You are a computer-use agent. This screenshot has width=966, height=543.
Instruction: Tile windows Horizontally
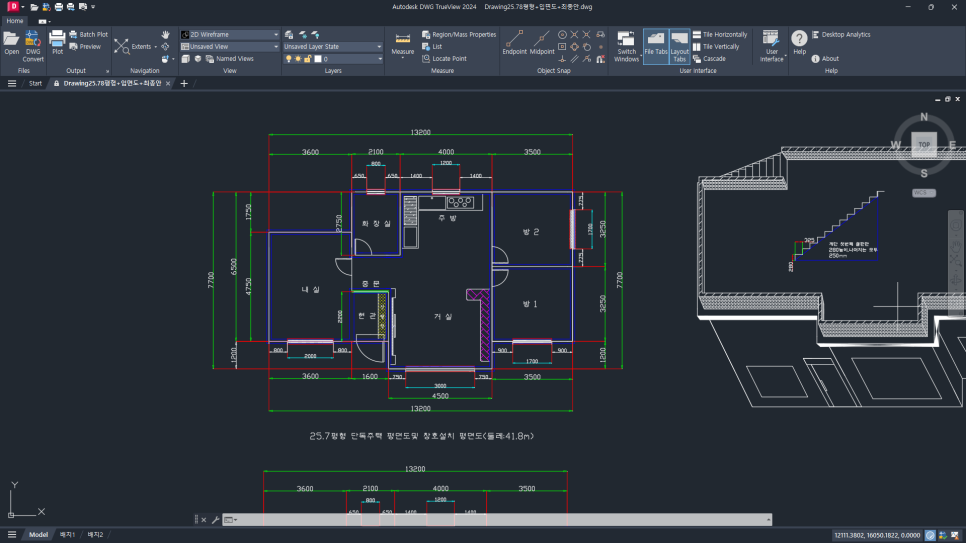tap(720, 35)
